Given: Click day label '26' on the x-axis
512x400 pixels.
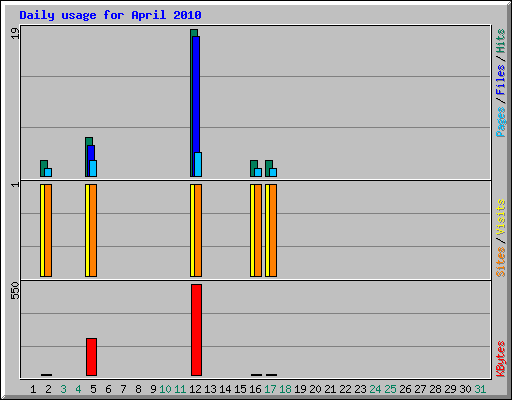Looking at the screenshot, I should 405,389.
